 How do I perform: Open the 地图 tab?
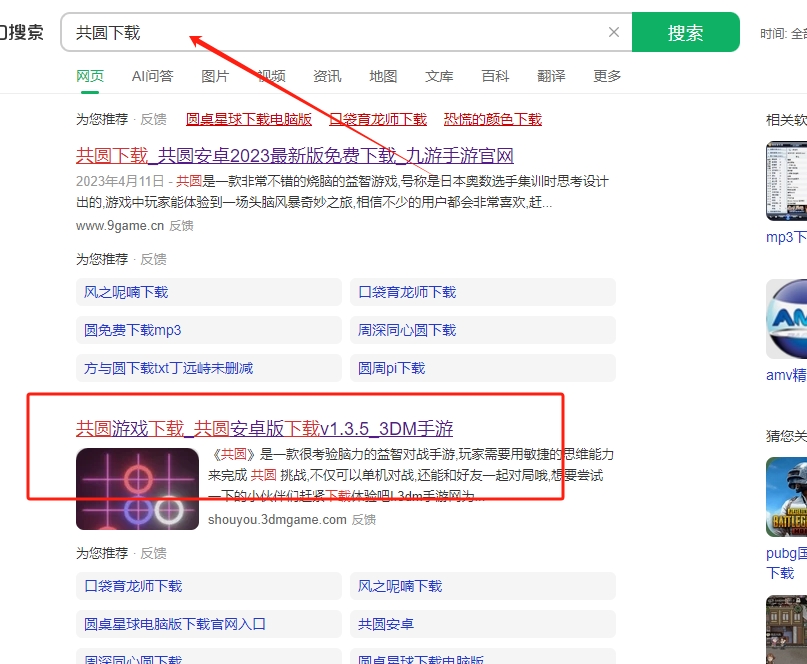[383, 76]
